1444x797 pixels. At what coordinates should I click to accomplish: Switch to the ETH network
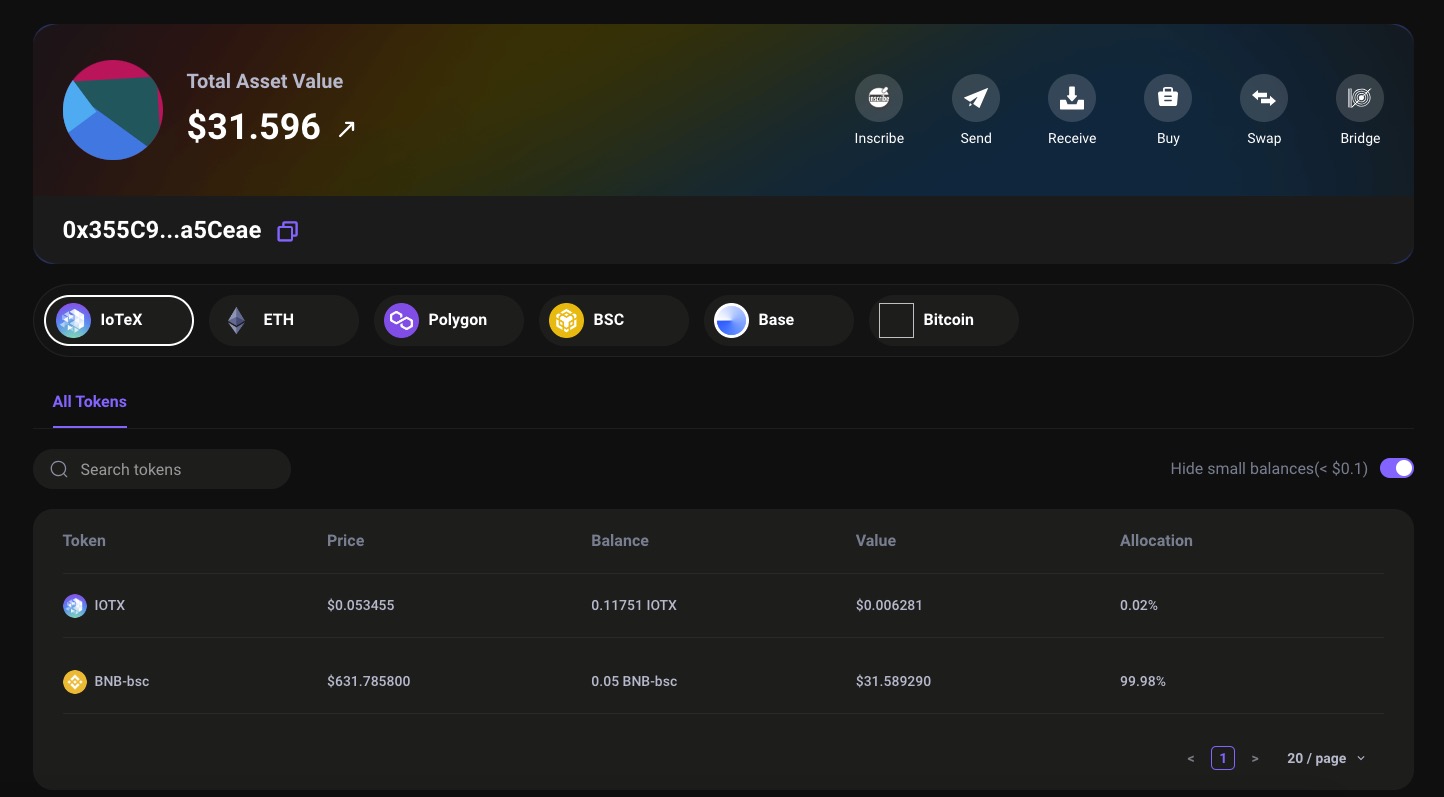tap(283, 320)
